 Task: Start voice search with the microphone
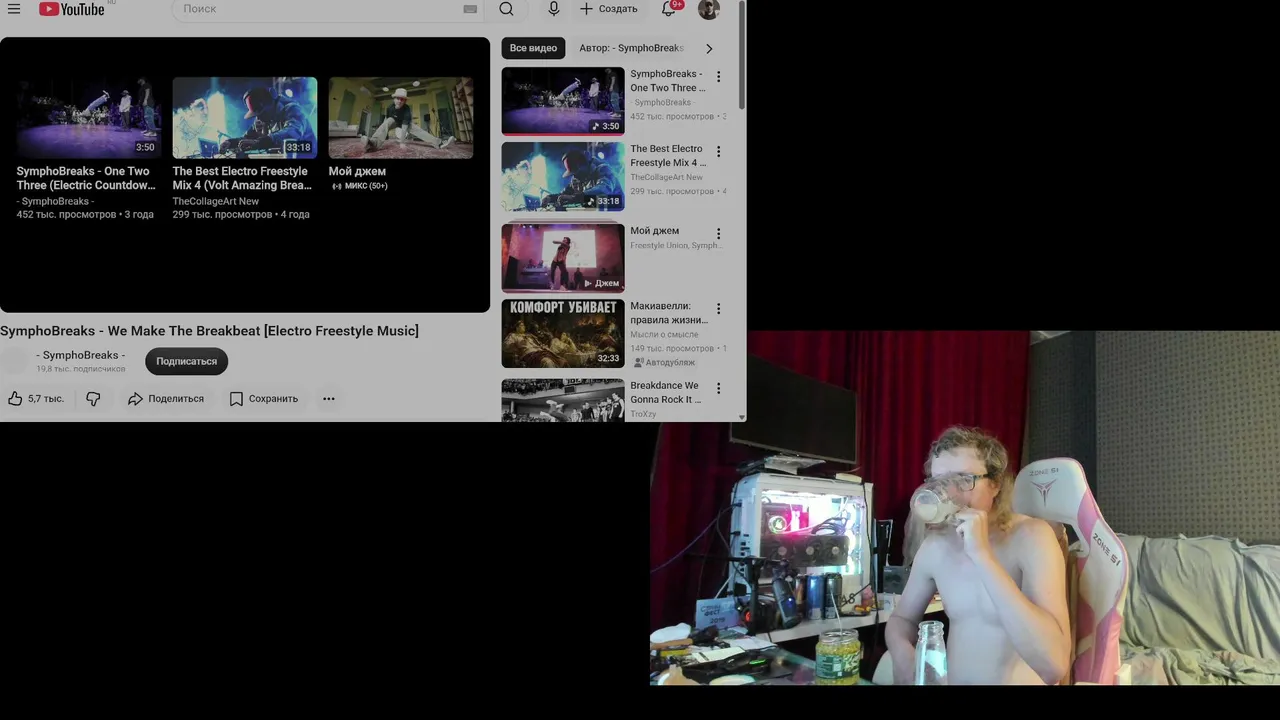pyautogui.click(x=554, y=9)
